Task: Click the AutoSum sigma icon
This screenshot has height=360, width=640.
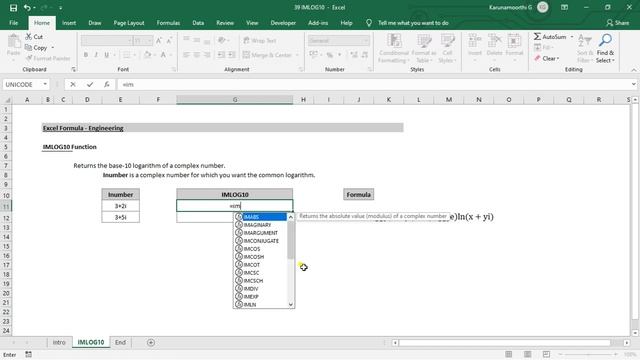Action: coord(537,37)
